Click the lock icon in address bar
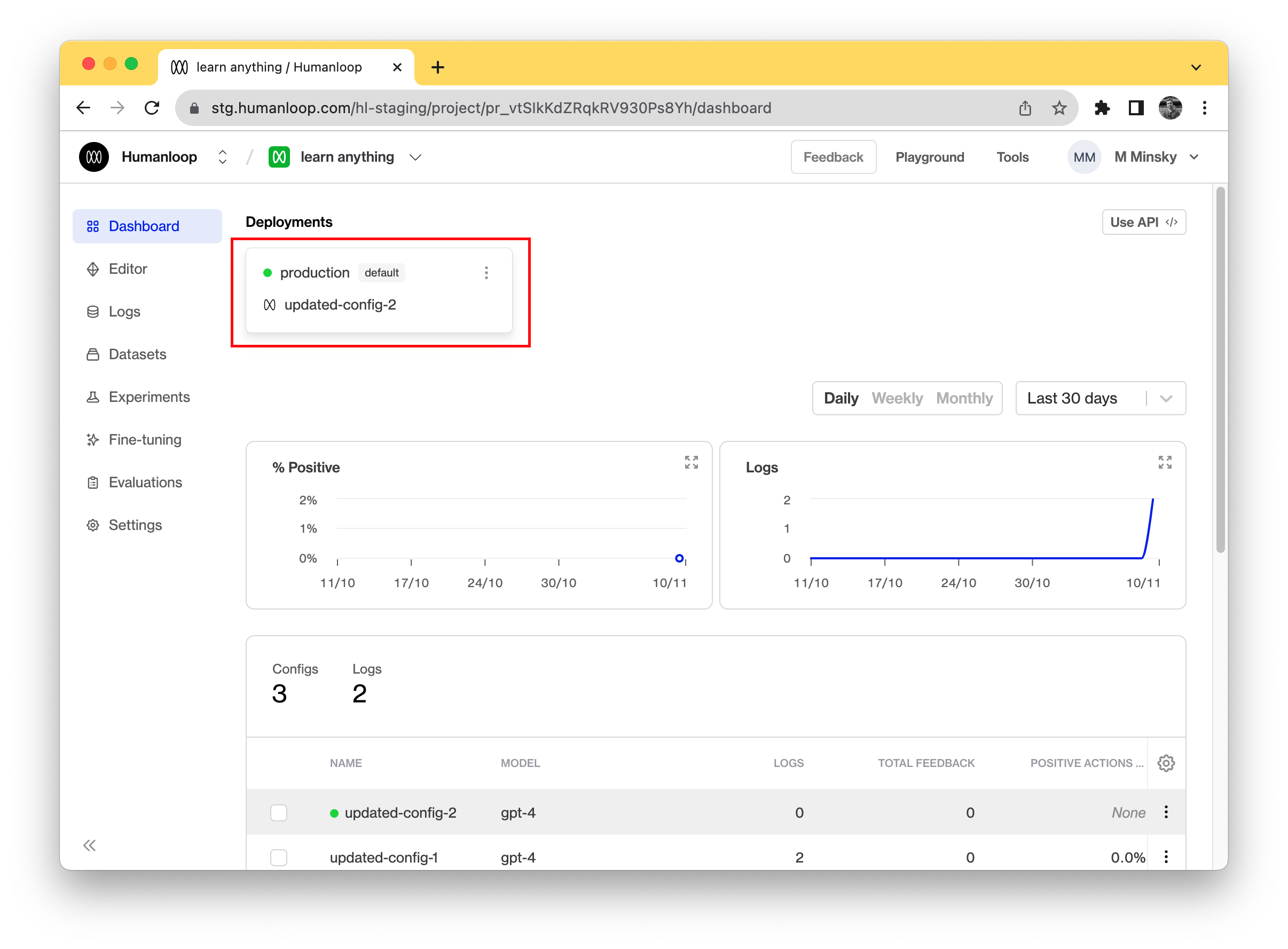Screen dimensions: 1288x949 (194, 108)
